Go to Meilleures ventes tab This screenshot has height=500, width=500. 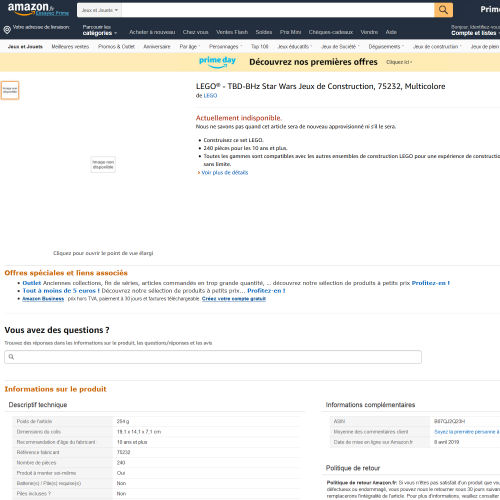point(70,47)
